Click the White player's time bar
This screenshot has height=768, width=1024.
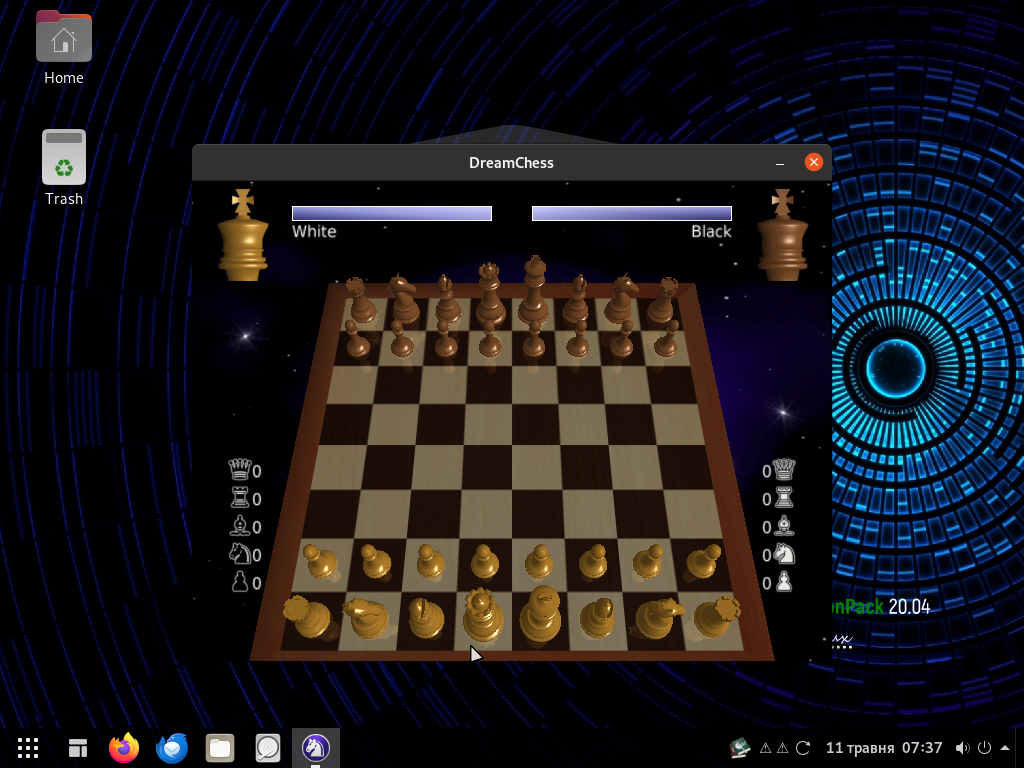point(392,214)
